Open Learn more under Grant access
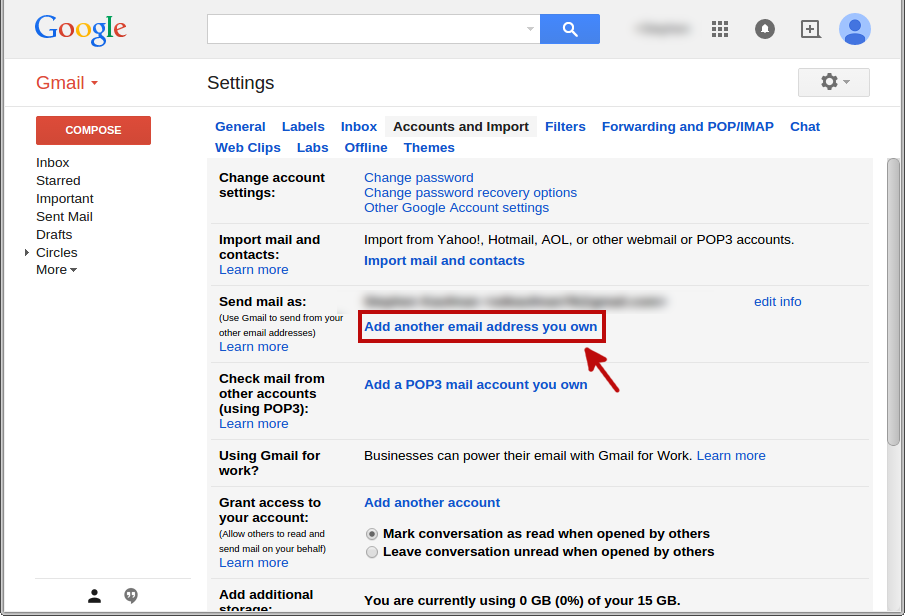 point(253,563)
